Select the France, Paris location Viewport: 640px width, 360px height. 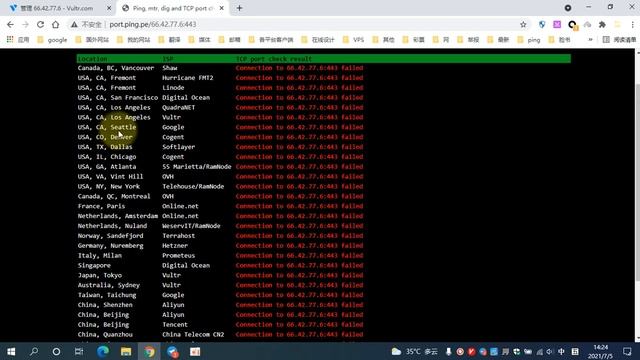click(x=101, y=206)
